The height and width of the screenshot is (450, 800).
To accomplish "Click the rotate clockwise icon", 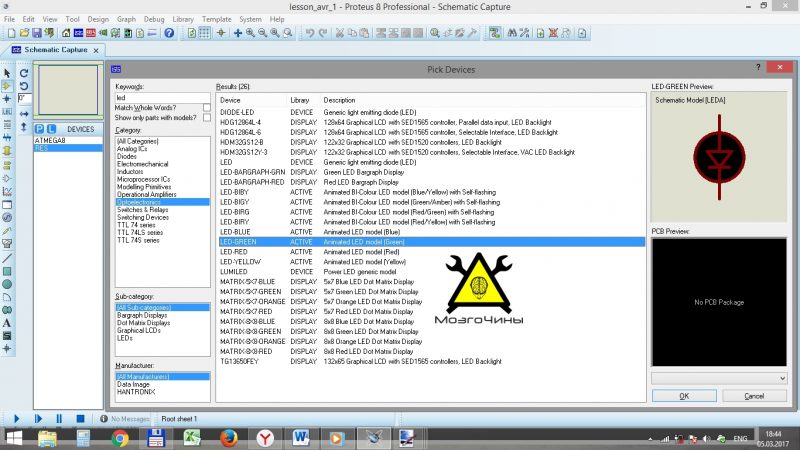I will click(x=24, y=73).
